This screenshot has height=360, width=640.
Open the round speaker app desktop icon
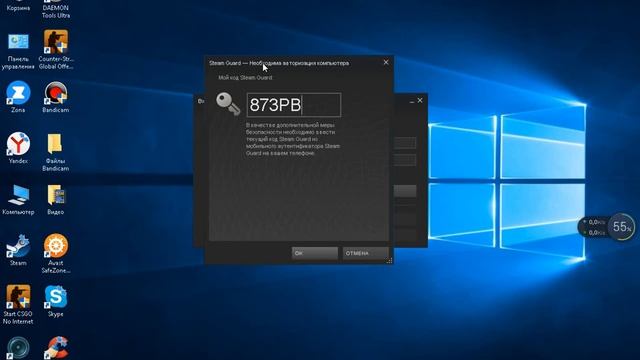point(18,348)
